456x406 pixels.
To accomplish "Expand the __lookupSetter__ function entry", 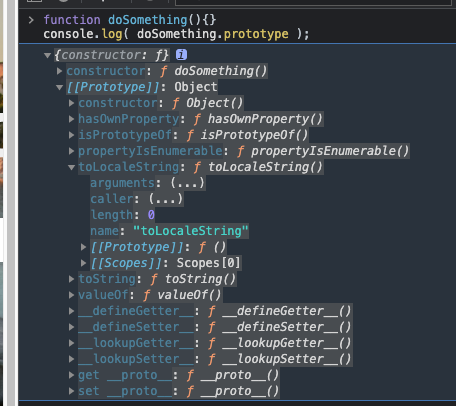I will 71,359.
